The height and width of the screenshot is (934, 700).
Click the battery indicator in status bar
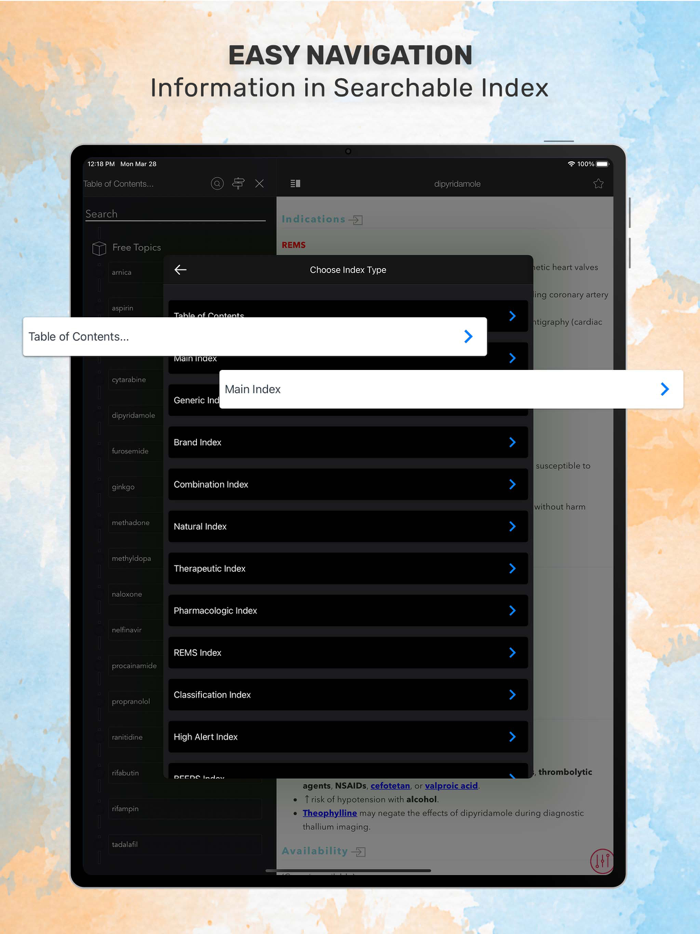coord(602,164)
